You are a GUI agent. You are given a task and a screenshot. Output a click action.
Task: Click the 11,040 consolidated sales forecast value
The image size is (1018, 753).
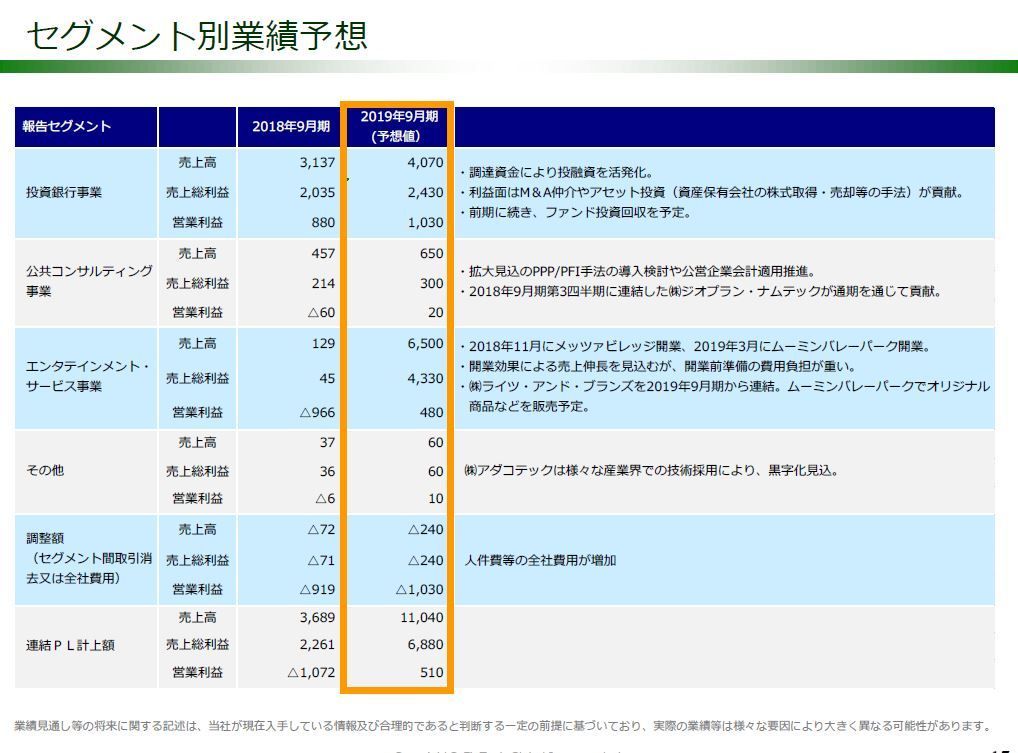pos(421,618)
